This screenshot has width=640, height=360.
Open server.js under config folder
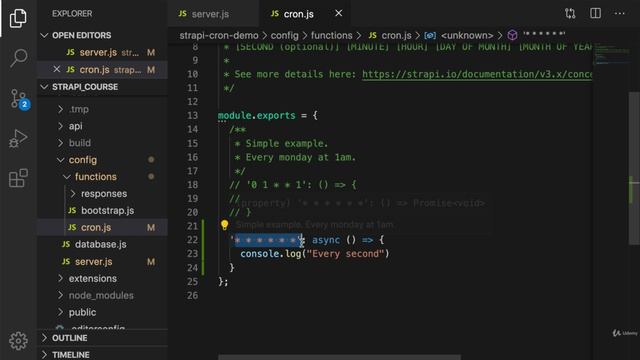tap(93, 262)
